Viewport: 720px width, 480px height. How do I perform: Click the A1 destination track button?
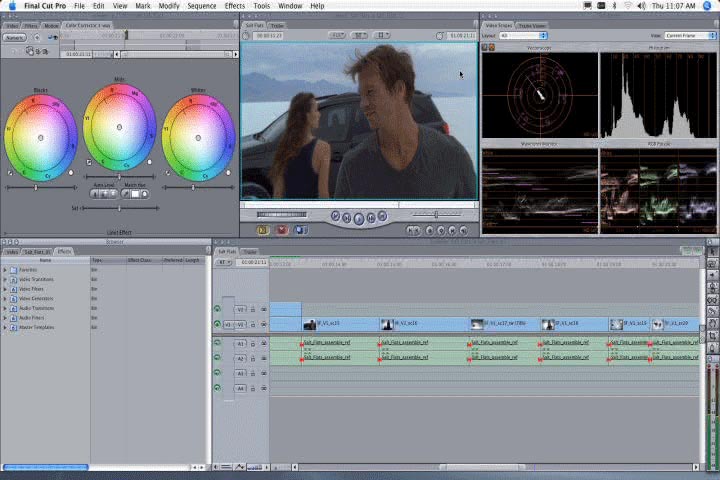click(x=240, y=344)
